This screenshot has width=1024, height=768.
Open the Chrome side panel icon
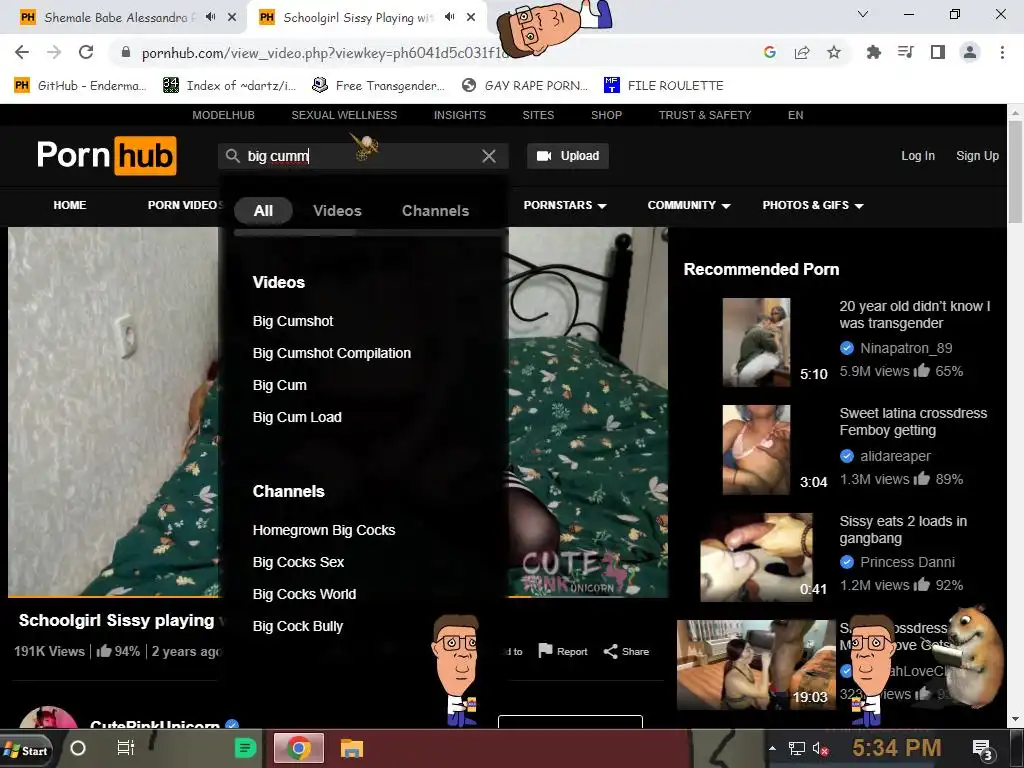[938, 52]
